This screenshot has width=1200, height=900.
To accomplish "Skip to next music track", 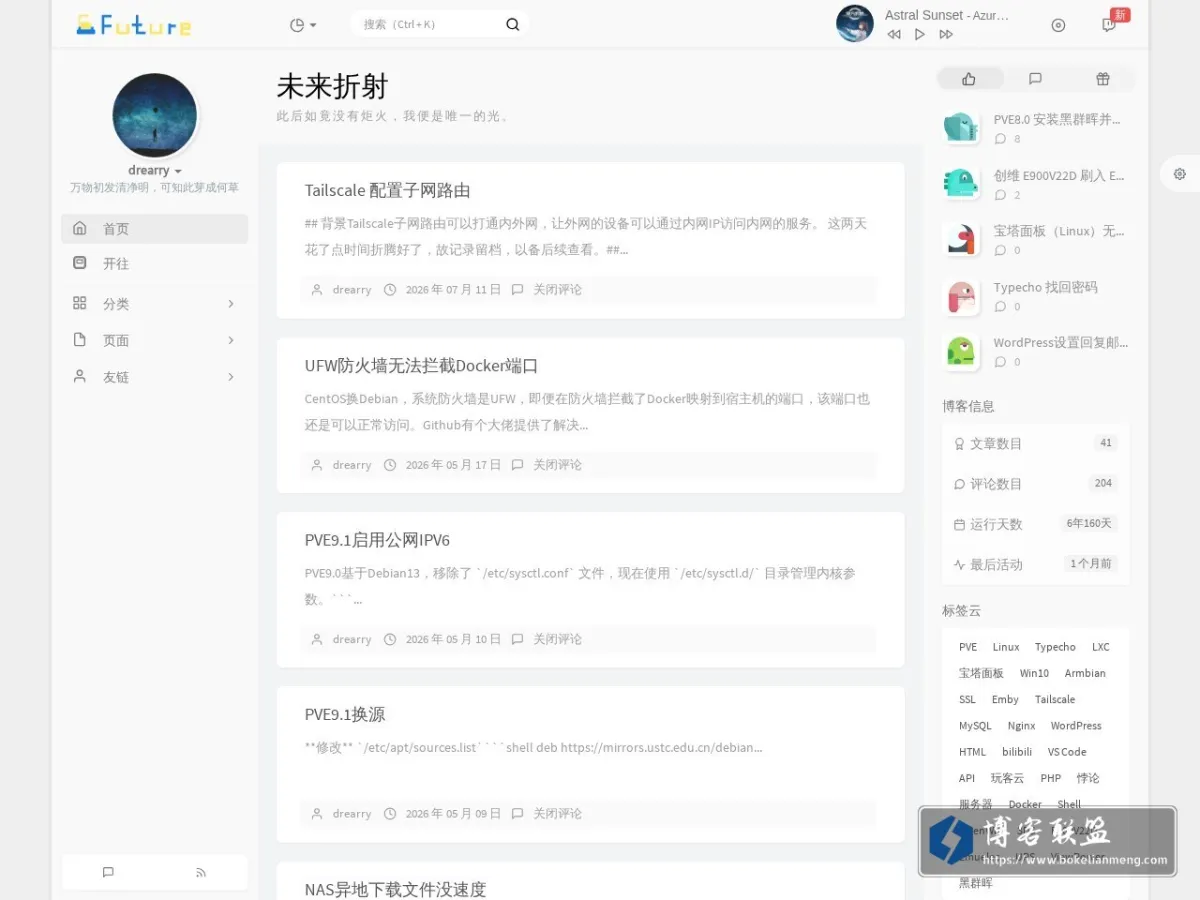I will (x=946, y=34).
